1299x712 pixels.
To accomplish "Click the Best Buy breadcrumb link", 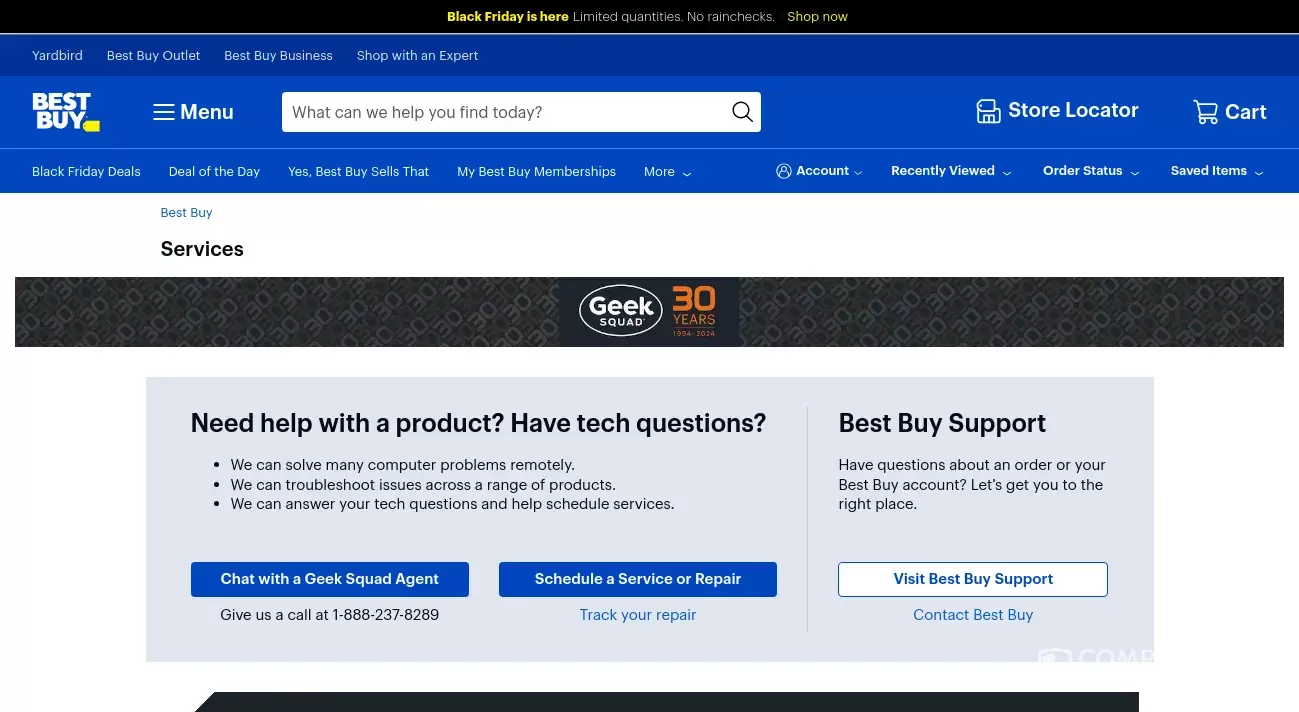I will (186, 213).
